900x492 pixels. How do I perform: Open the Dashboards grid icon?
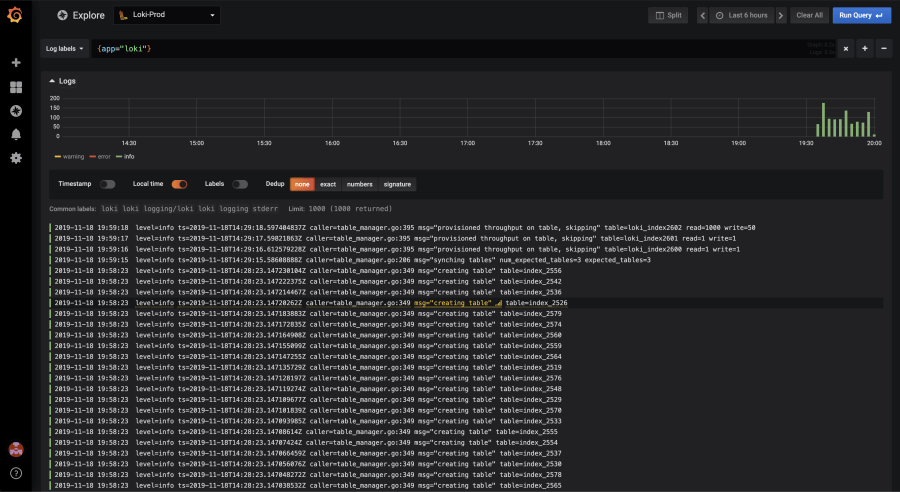click(16, 87)
